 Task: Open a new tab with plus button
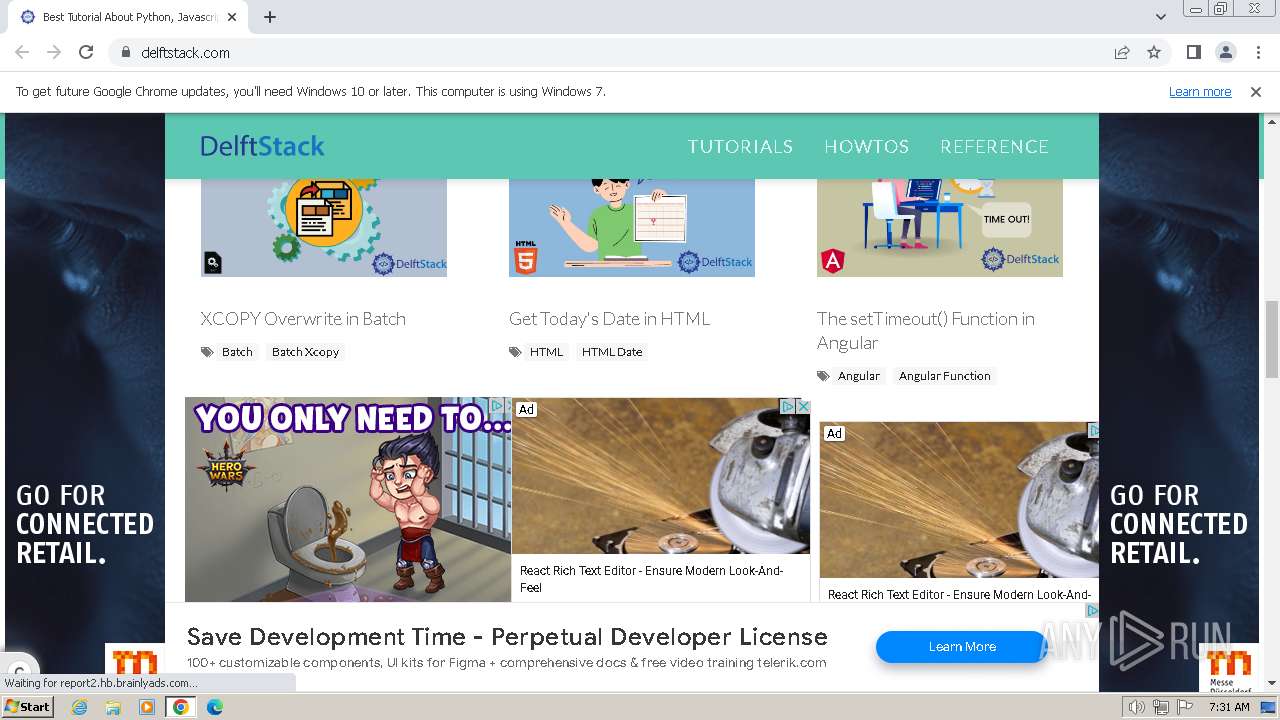click(270, 17)
